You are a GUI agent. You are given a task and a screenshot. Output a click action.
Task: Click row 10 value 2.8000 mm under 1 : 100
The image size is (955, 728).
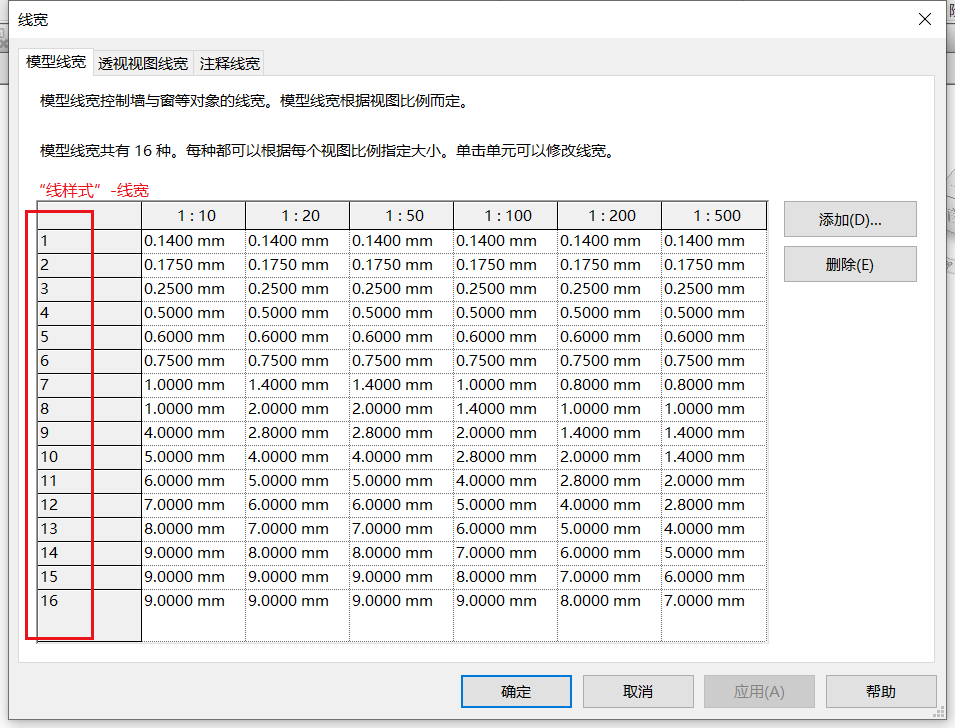point(506,457)
